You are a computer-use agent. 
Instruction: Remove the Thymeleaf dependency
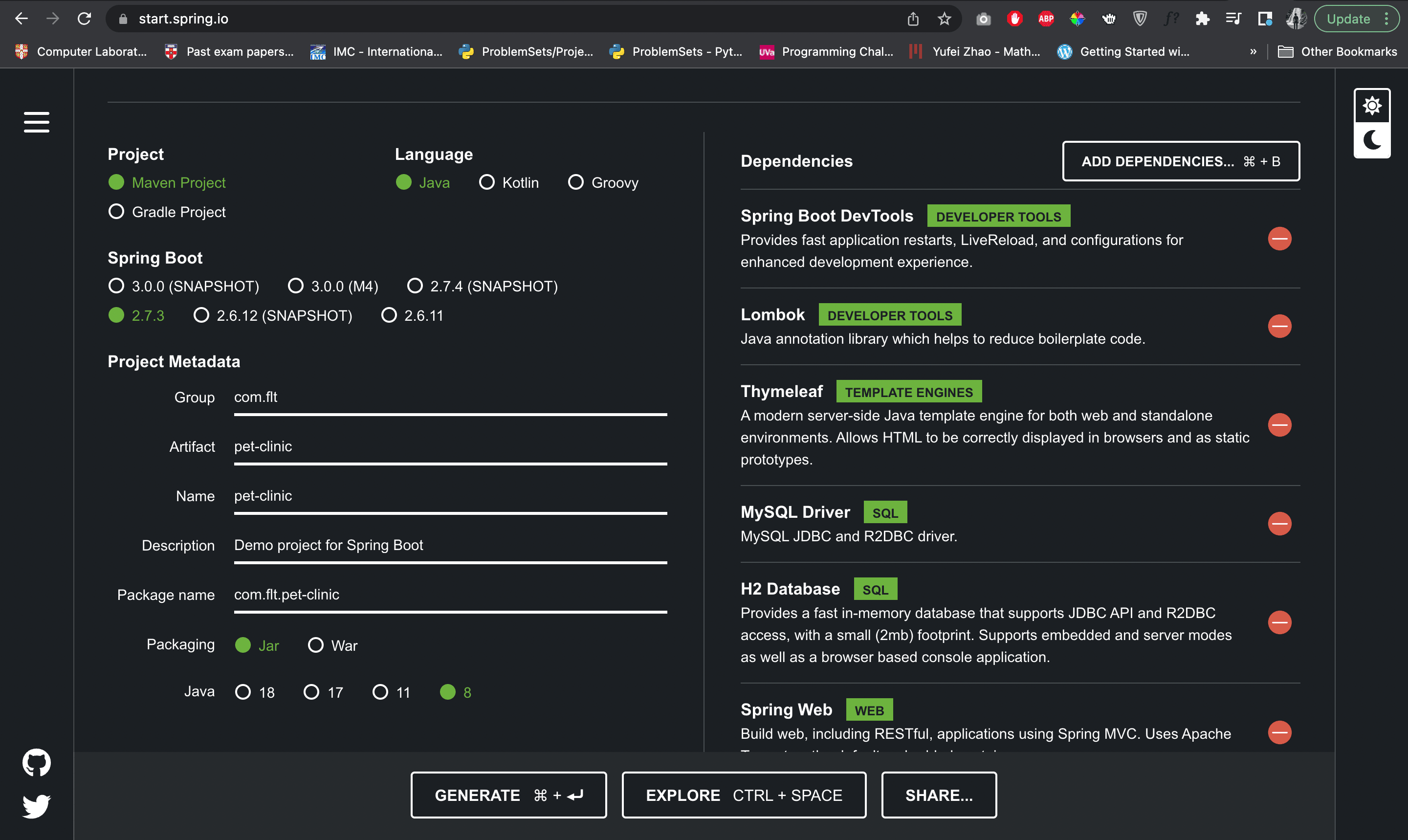click(1279, 425)
